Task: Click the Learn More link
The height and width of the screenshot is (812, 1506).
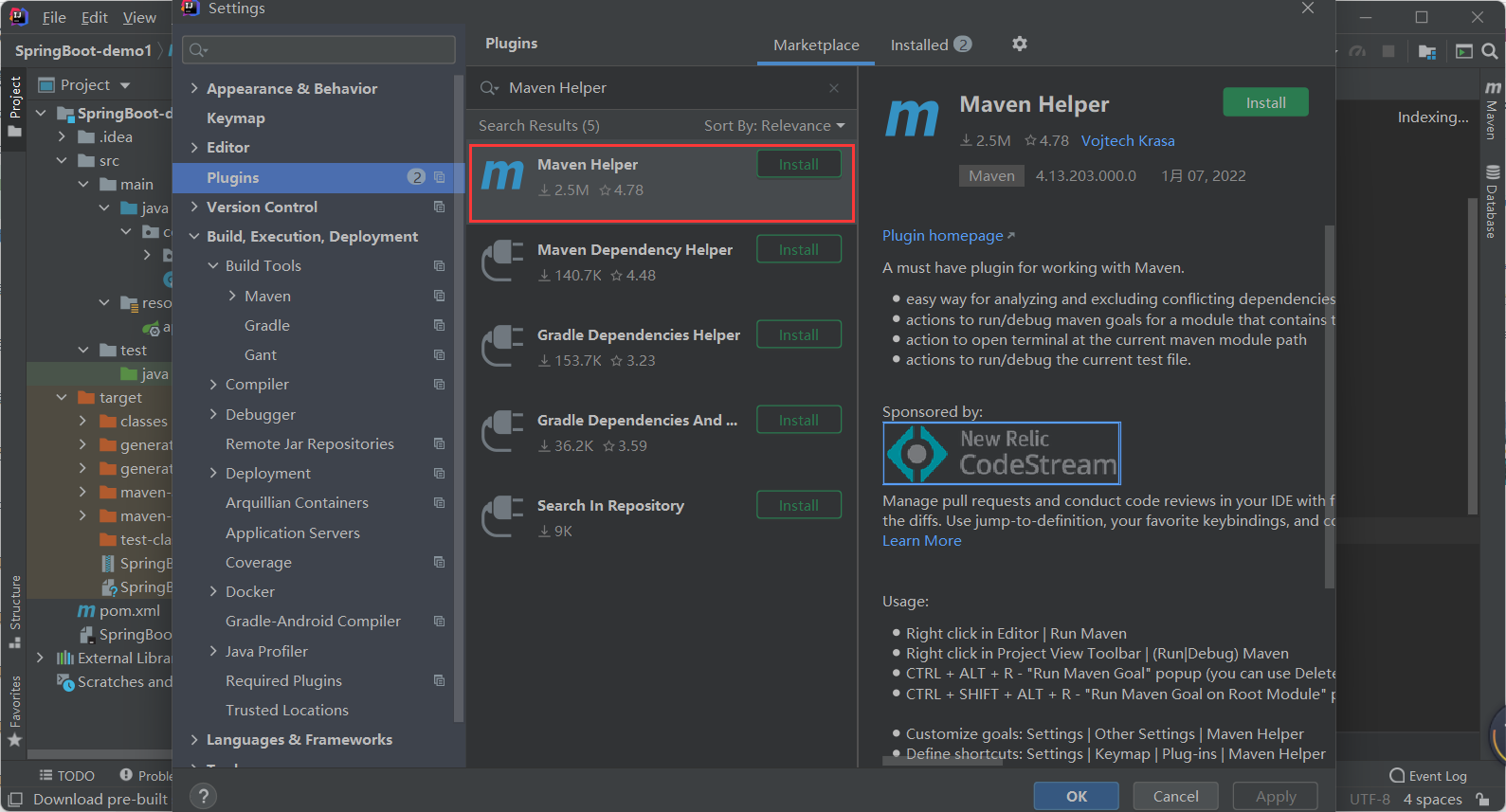Action: 922,541
